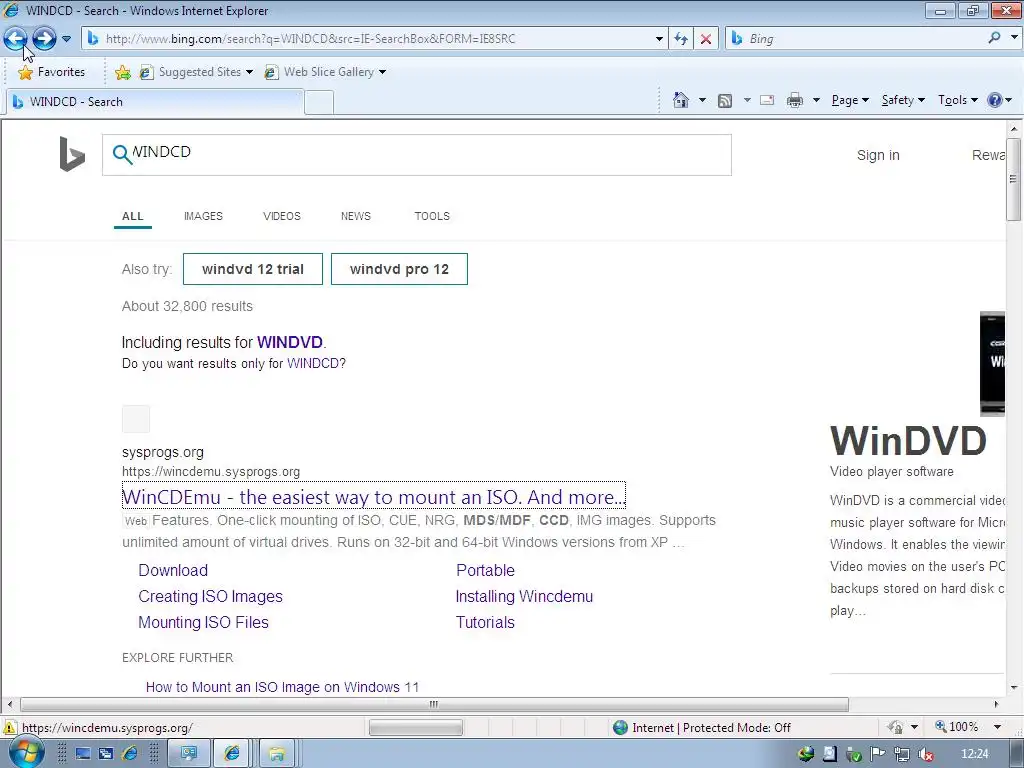Screen dimensions: 1024x768
Task: Click the Bing search query box
Action: (x=417, y=155)
